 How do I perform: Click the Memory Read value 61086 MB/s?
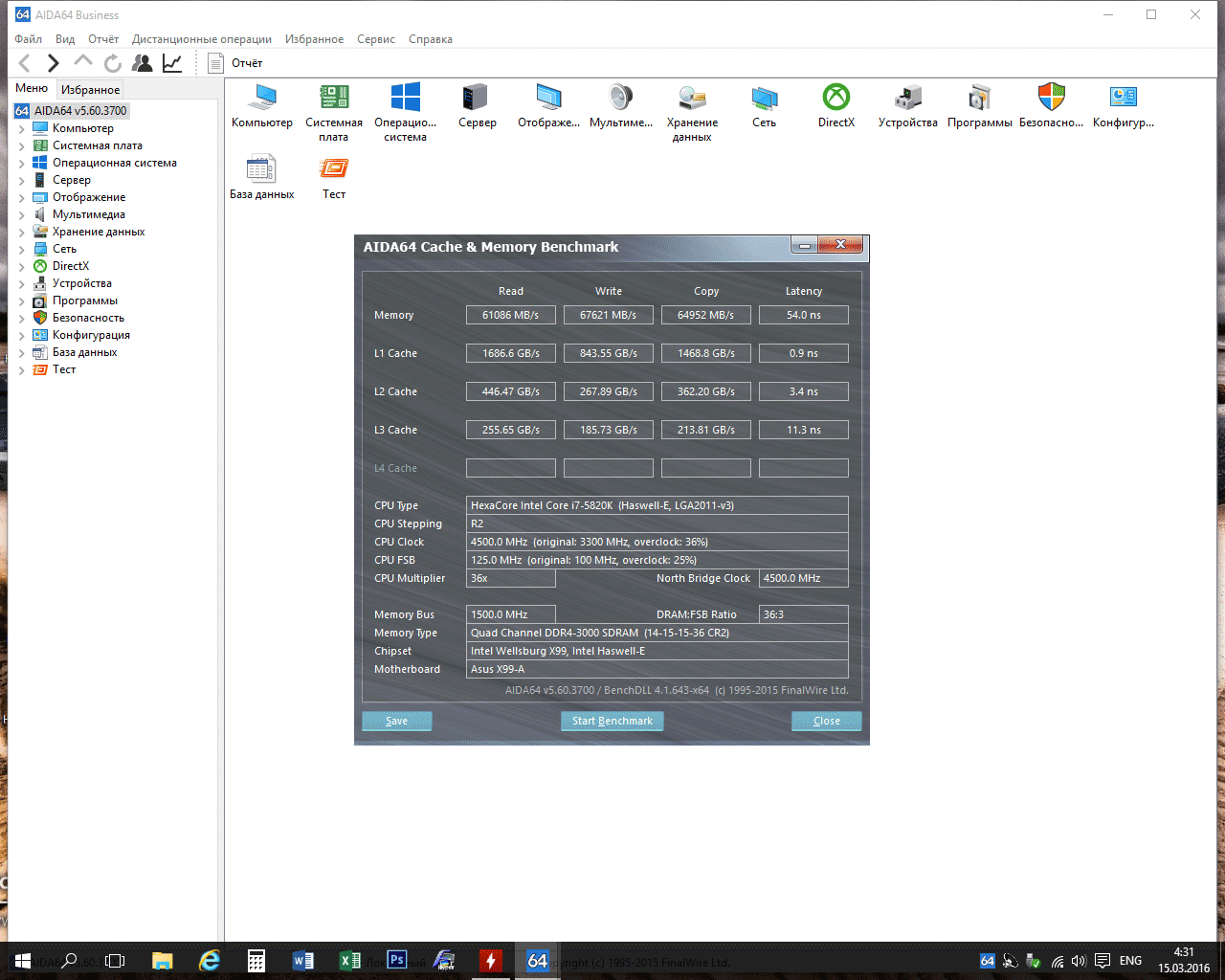click(511, 315)
